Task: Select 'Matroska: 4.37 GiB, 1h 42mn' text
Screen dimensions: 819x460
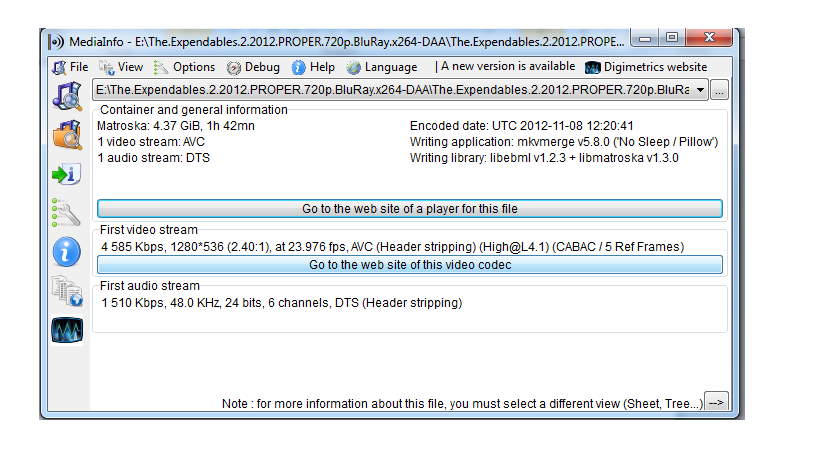Action: point(176,126)
